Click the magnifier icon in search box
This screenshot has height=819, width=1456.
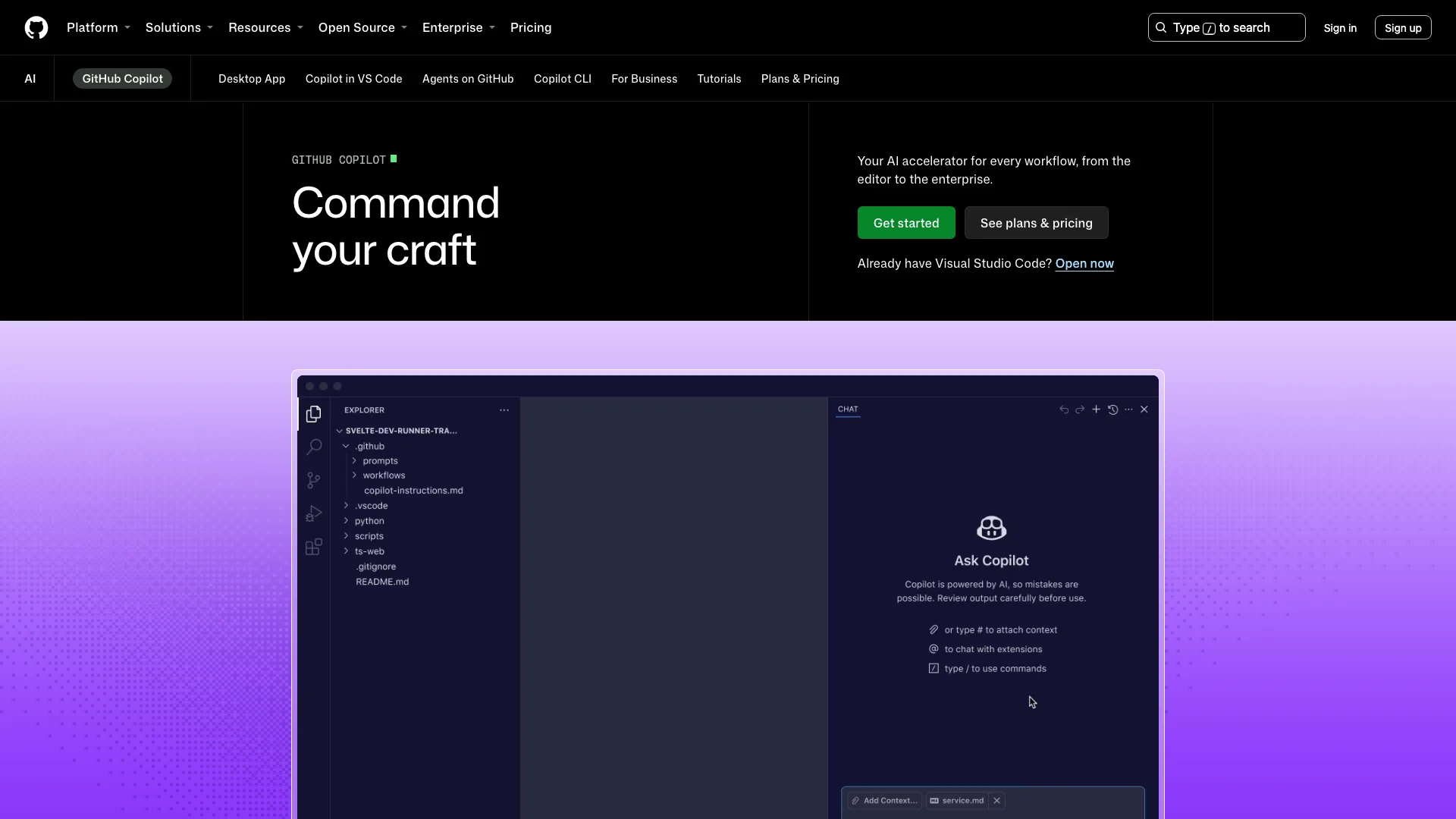point(1161,28)
